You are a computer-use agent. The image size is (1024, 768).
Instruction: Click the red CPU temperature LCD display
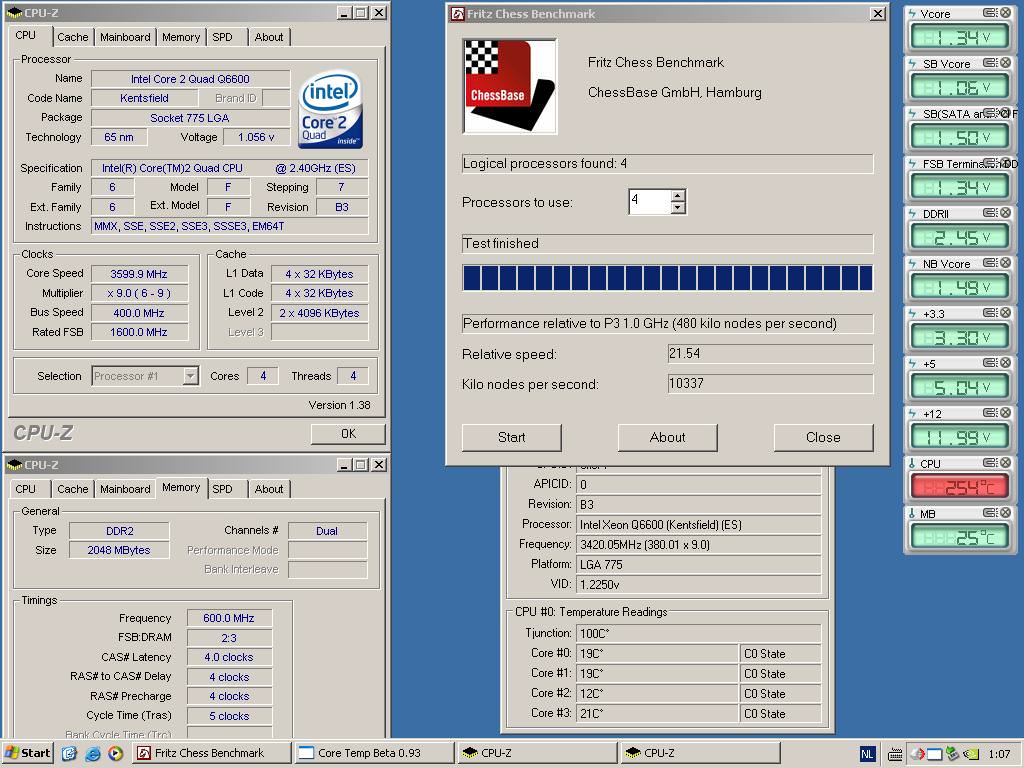pyautogui.click(x=959, y=487)
